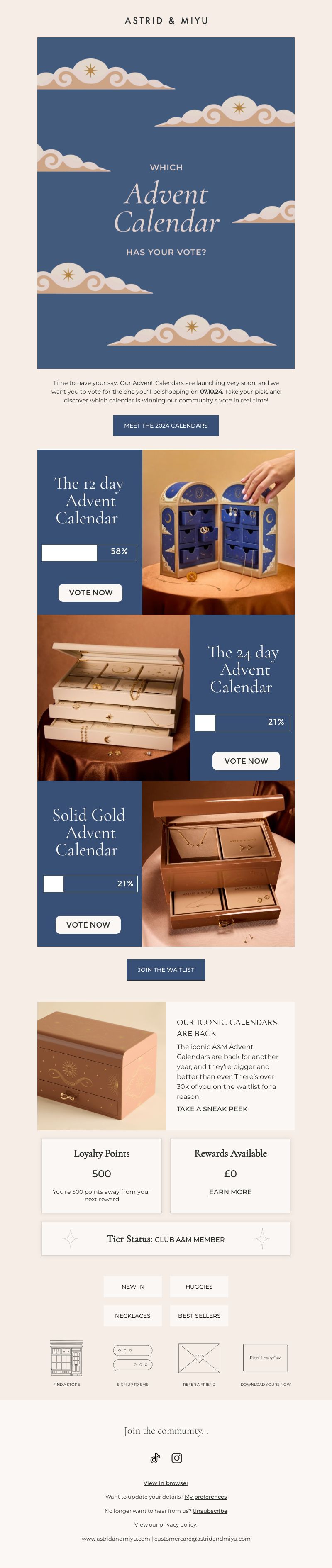Vote now for the 12 day calendar
The height and width of the screenshot is (1568, 332).
(90, 592)
